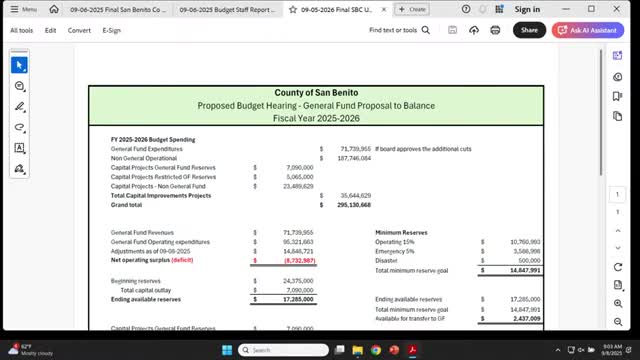Viewport: 640px width, 360px height.
Task: Open Task View on the taskbar
Action: pyautogui.click(x=339, y=350)
